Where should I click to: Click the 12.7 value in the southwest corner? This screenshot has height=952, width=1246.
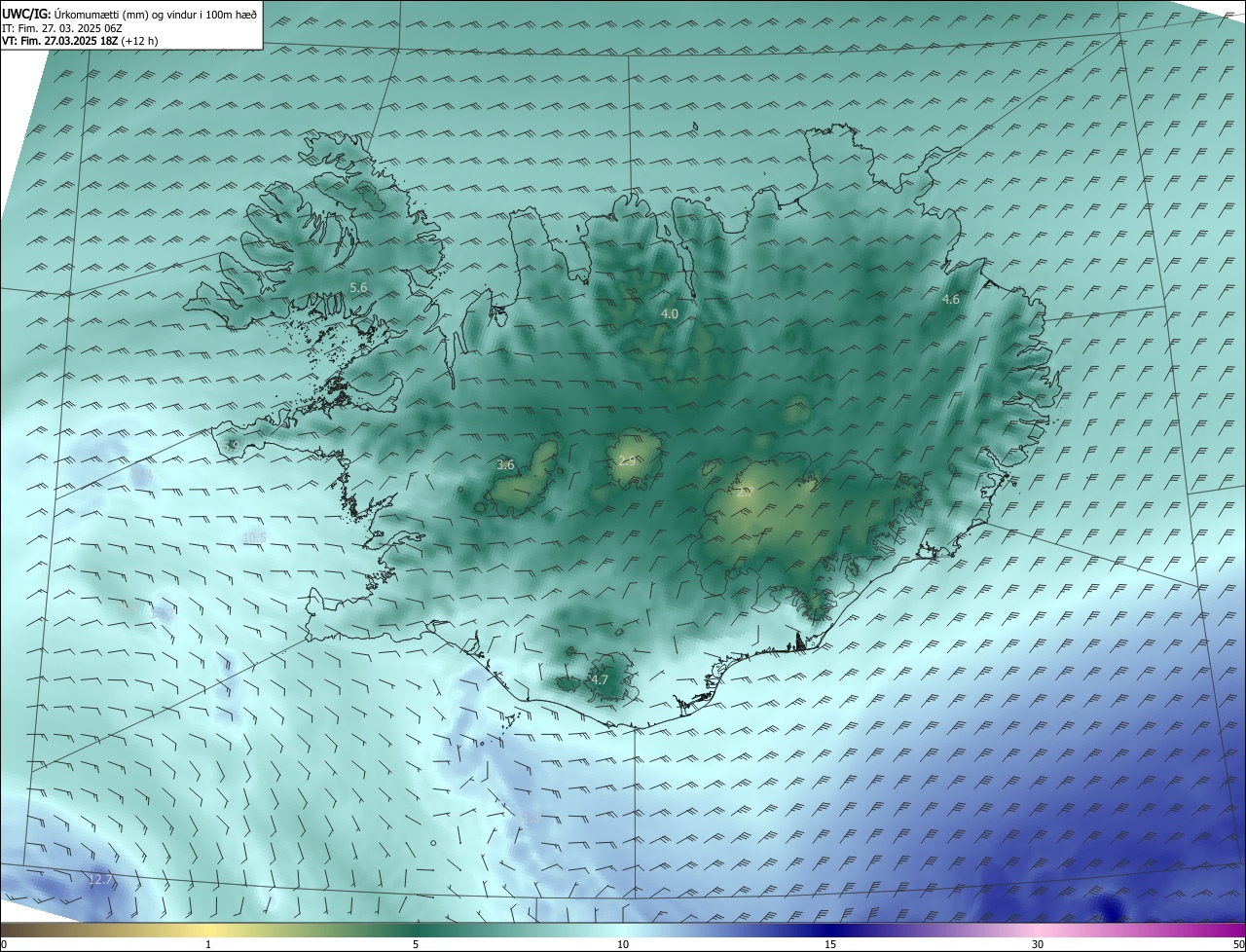(x=100, y=879)
